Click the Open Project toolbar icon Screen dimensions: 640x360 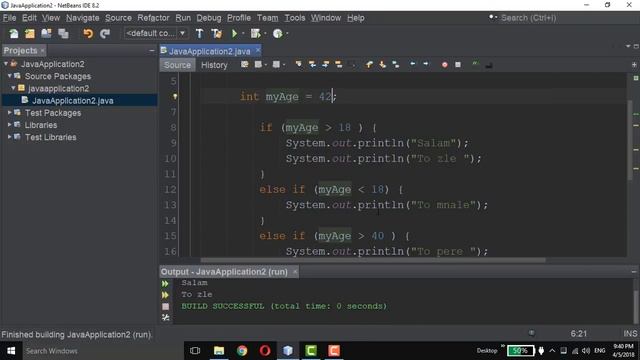coord(46,33)
